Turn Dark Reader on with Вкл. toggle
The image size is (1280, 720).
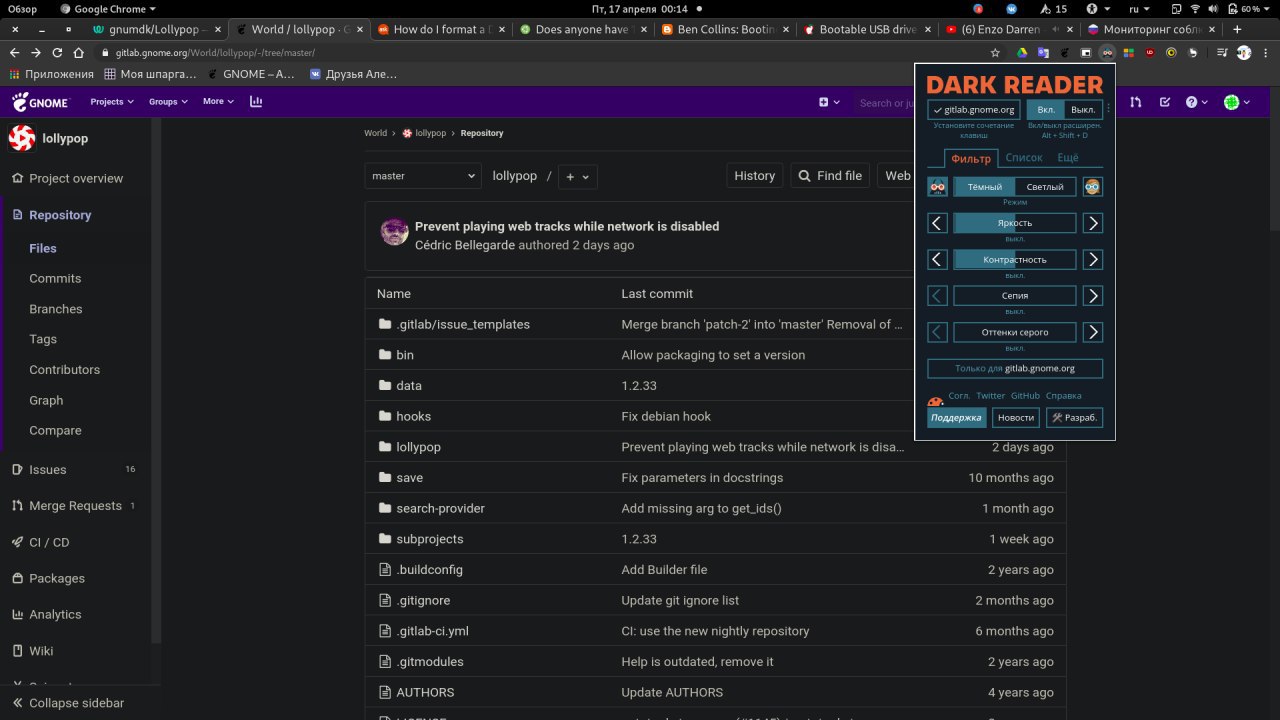pos(1046,109)
